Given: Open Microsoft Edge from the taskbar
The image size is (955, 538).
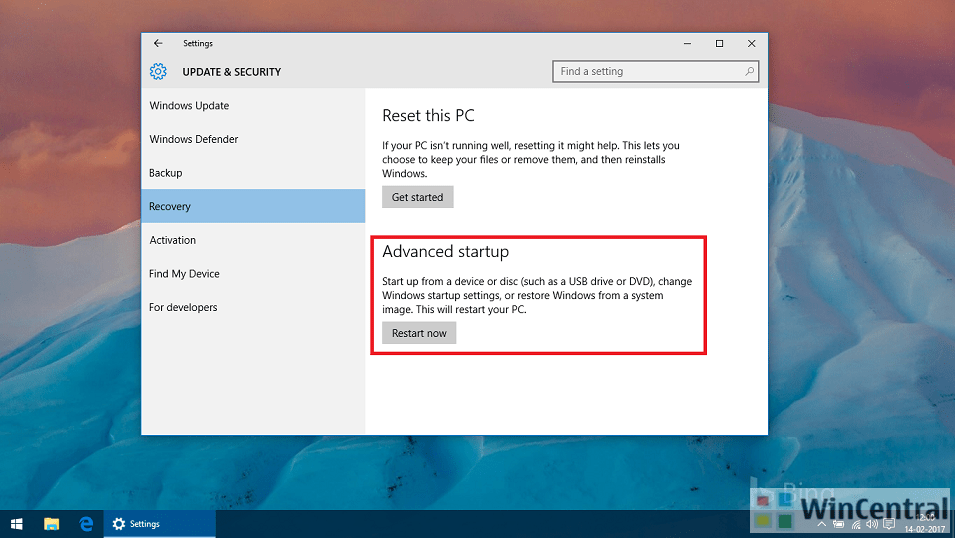Looking at the screenshot, I should [x=86, y=524].
